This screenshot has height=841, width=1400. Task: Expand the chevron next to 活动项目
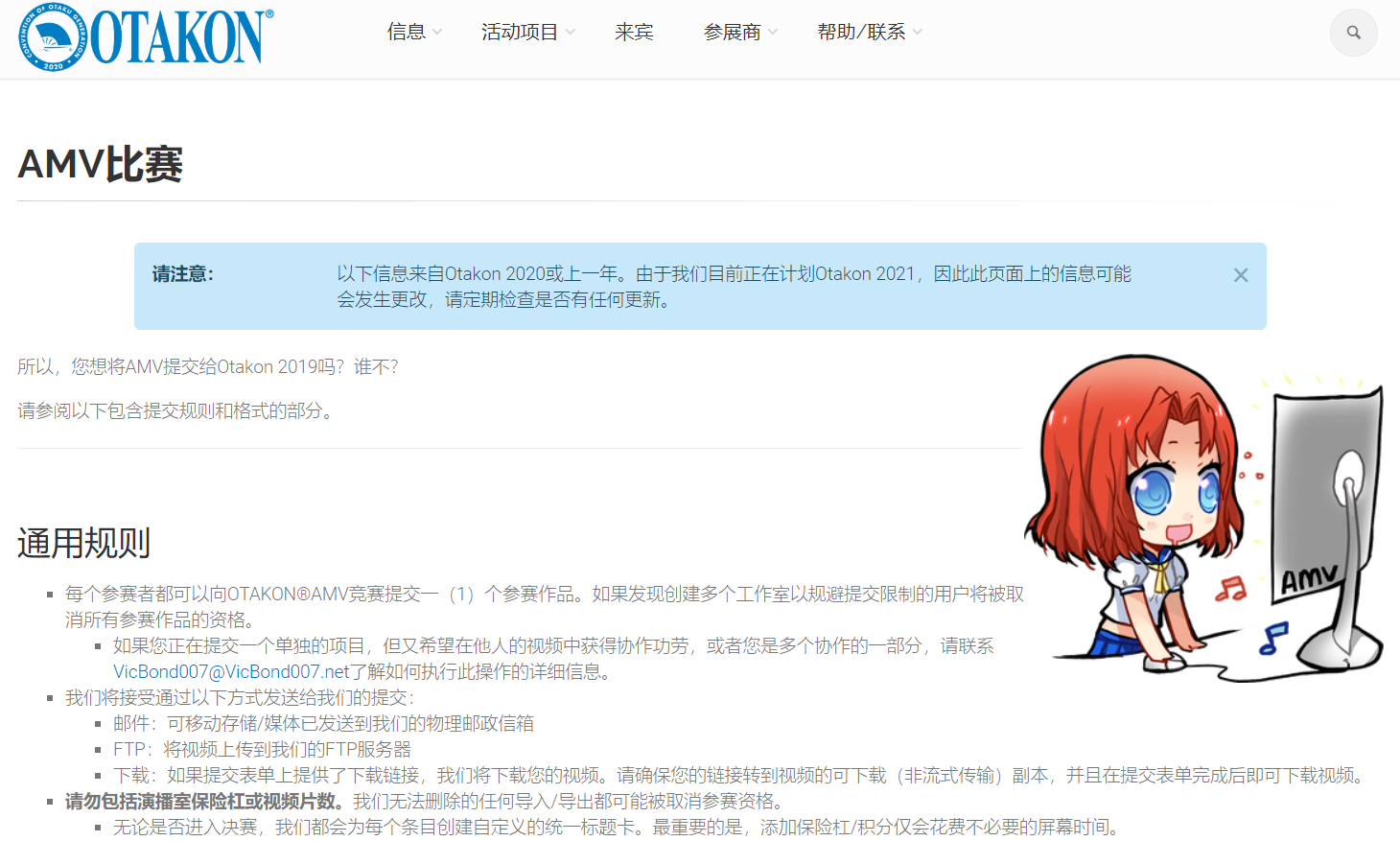[x=571, y=32]
